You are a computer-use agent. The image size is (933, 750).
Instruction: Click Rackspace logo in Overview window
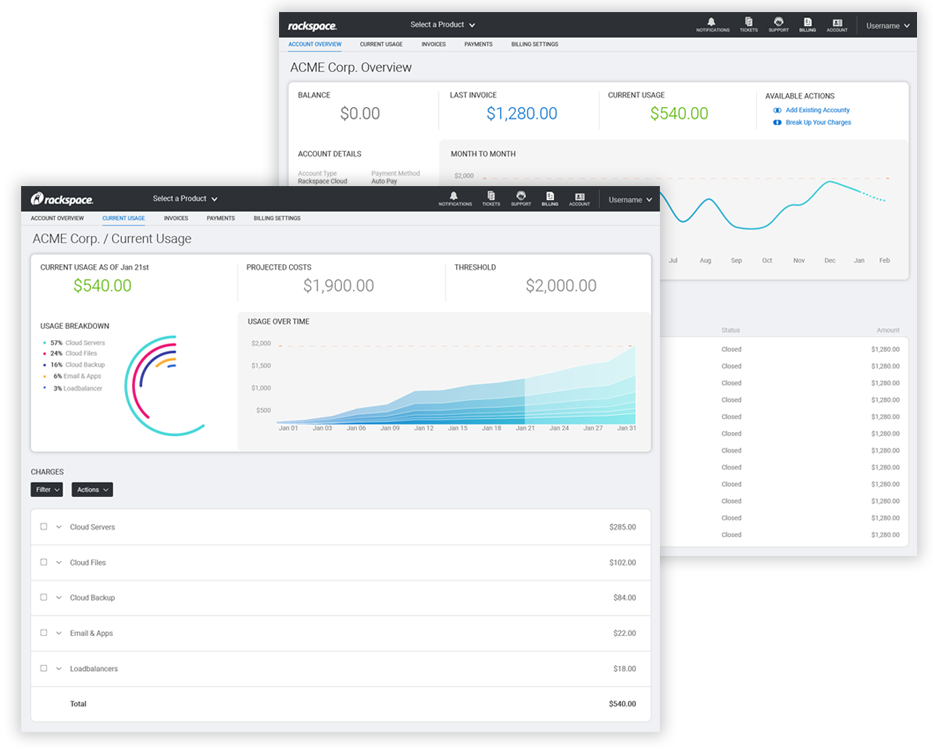click(312, 26)
